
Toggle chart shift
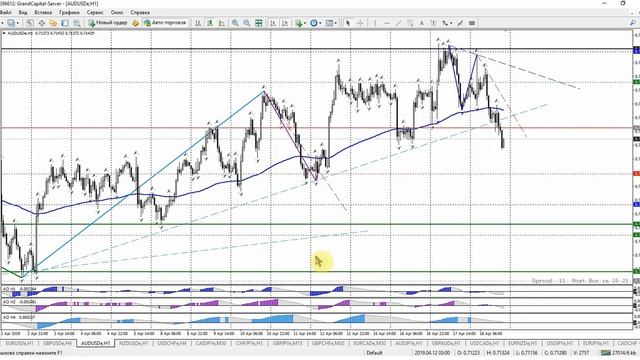pyautogui.click(x=285, y=23)
